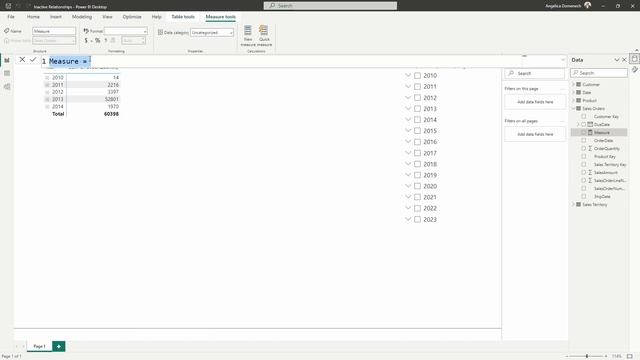This screenshot has height=360, width=640.
Task: Select the Measure field in data list
Action: (x=599, y=133)
